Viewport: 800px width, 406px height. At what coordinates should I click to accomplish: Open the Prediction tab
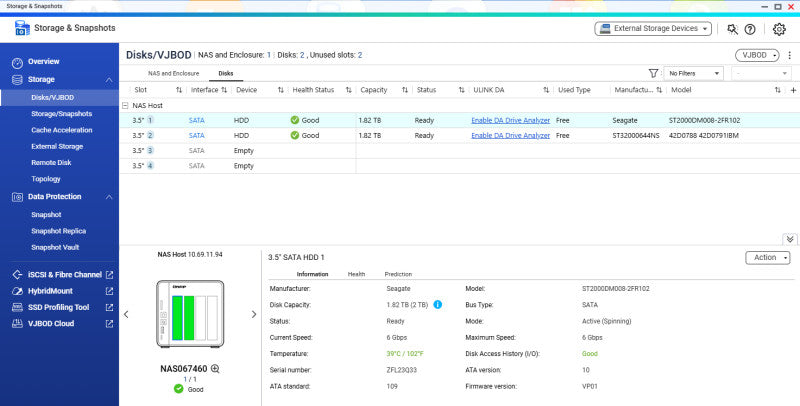pos(398,274)
